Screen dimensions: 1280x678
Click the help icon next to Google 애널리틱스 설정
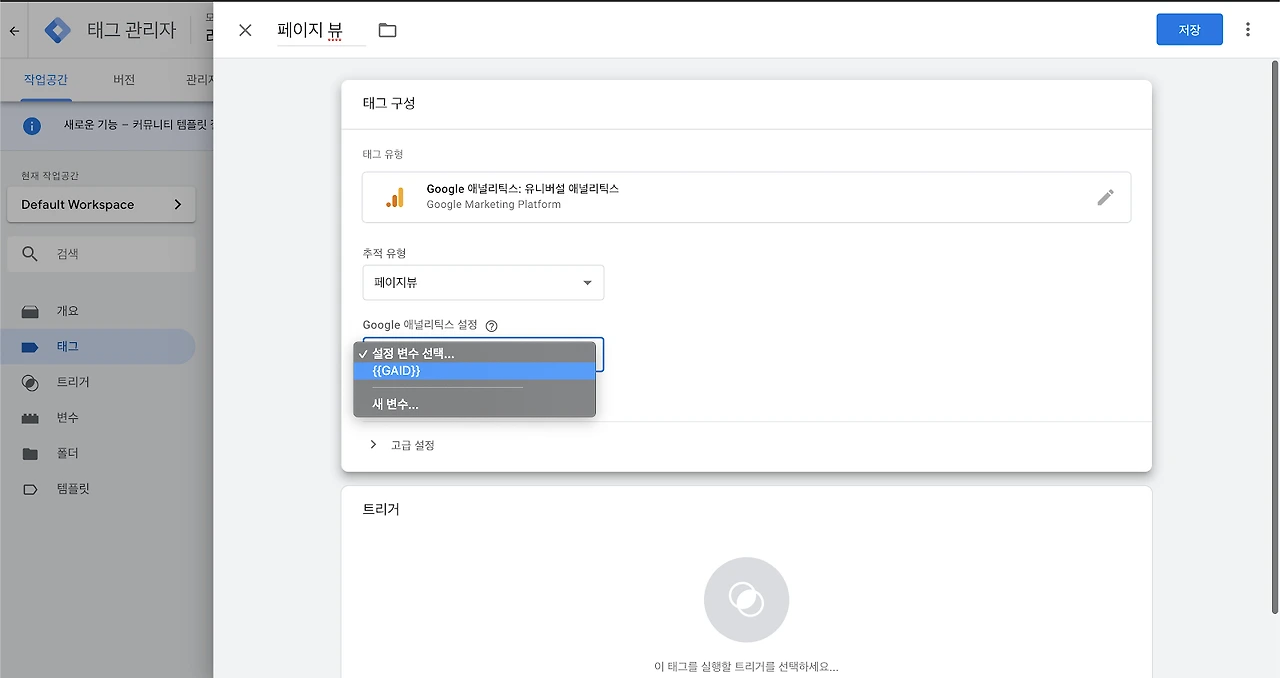click(x=491, y=326)
